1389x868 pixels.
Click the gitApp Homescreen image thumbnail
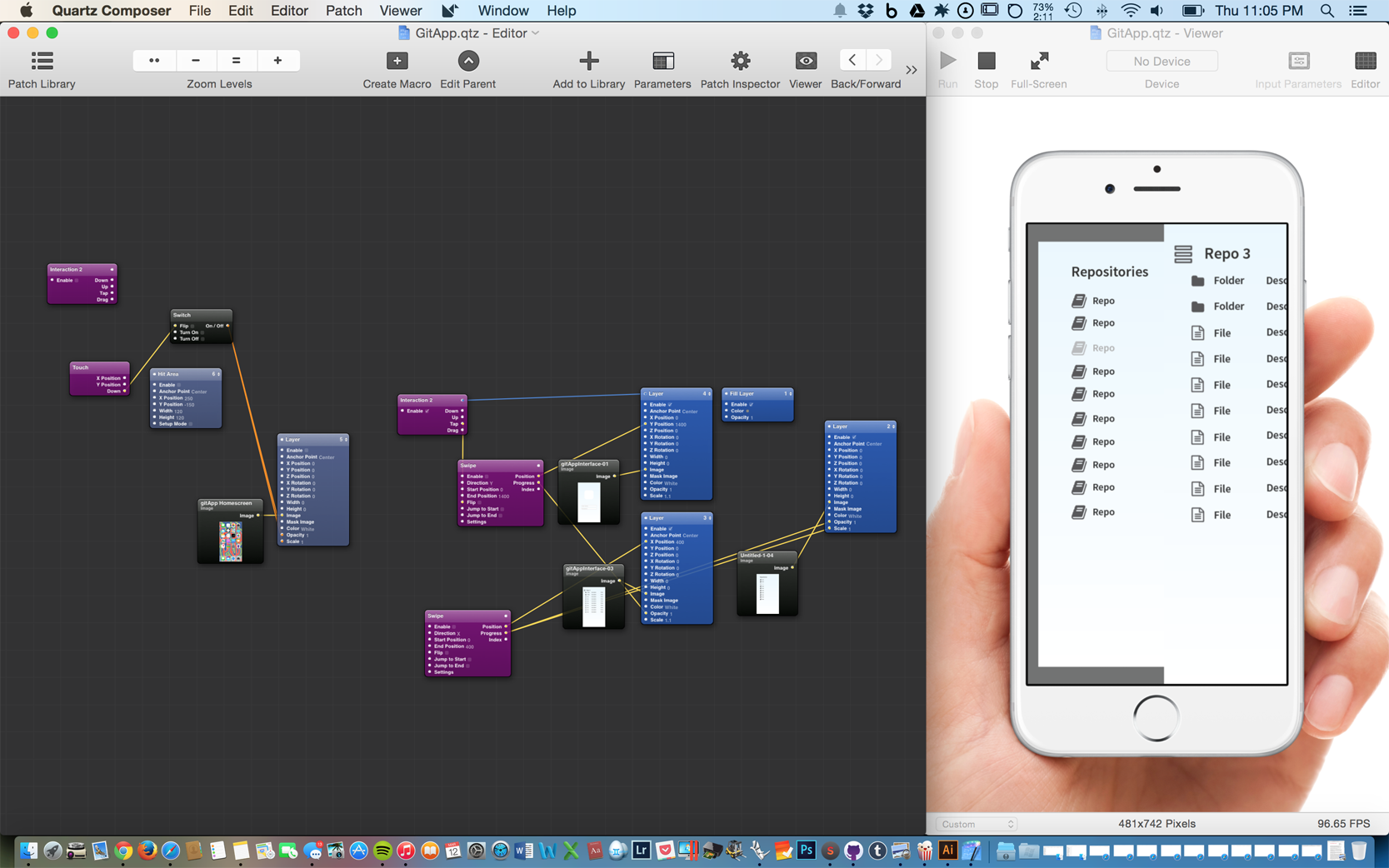(230, 541)
